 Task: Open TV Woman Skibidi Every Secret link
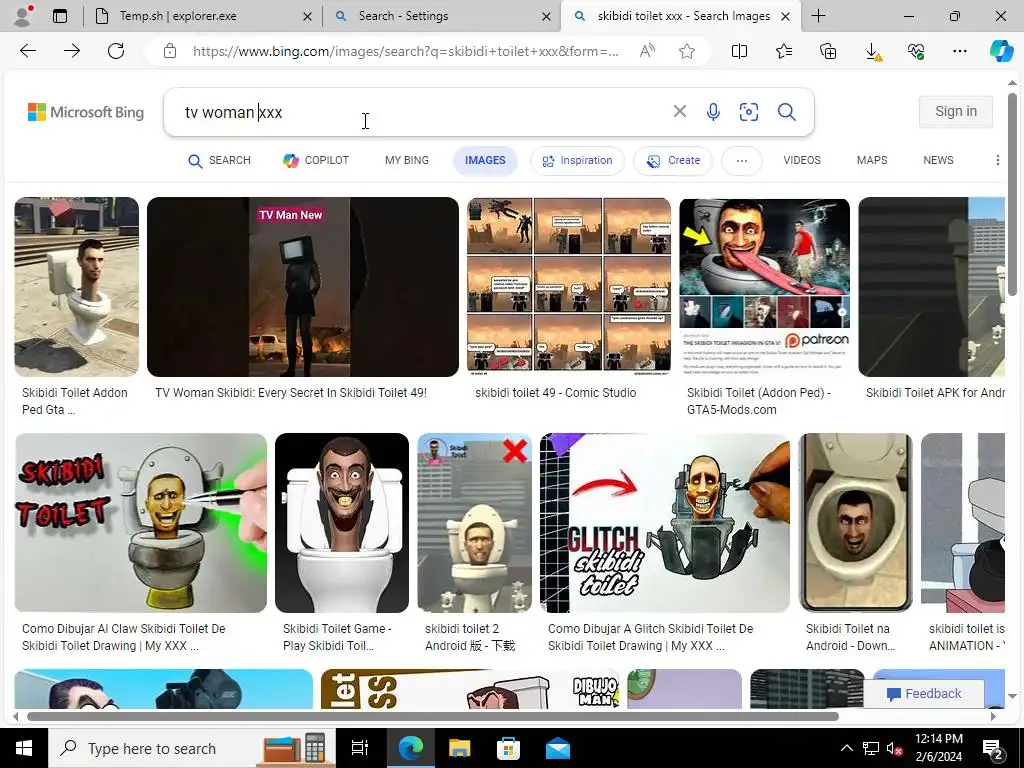pyautogui.click(x=291, y=392)
